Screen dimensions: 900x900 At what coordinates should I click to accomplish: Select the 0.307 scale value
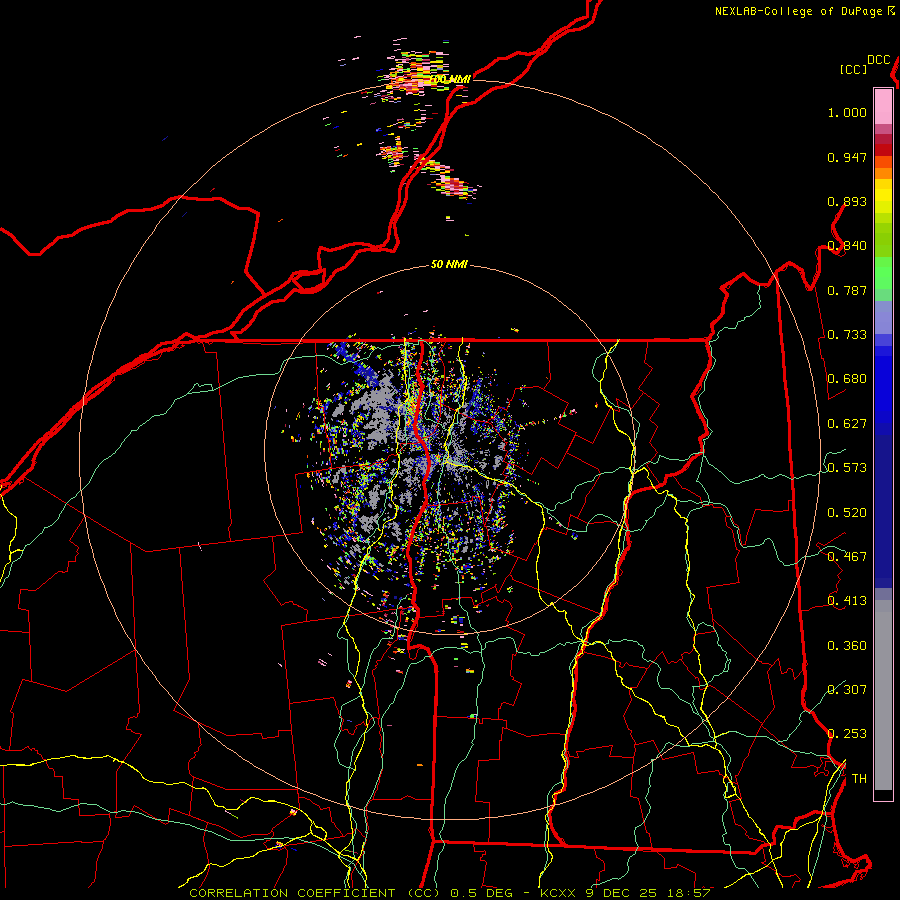tap(847, 690)
